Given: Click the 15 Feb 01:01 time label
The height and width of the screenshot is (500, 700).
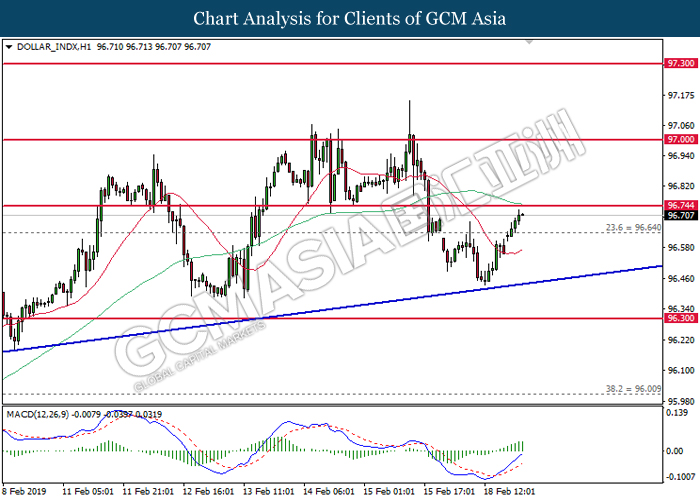Looking at the screenshot, I should tap(389, 492).
